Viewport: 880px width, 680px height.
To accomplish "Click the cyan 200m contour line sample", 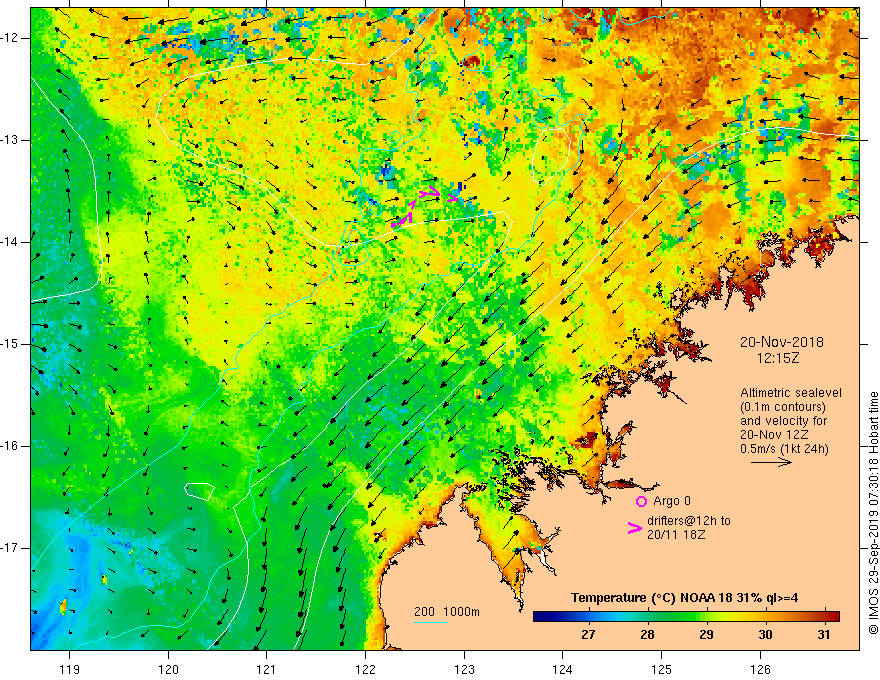I will [x=430, y=622].
